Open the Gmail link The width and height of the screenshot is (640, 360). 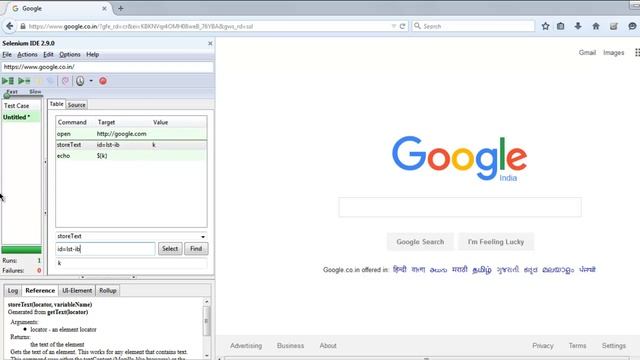click(587, 53)
